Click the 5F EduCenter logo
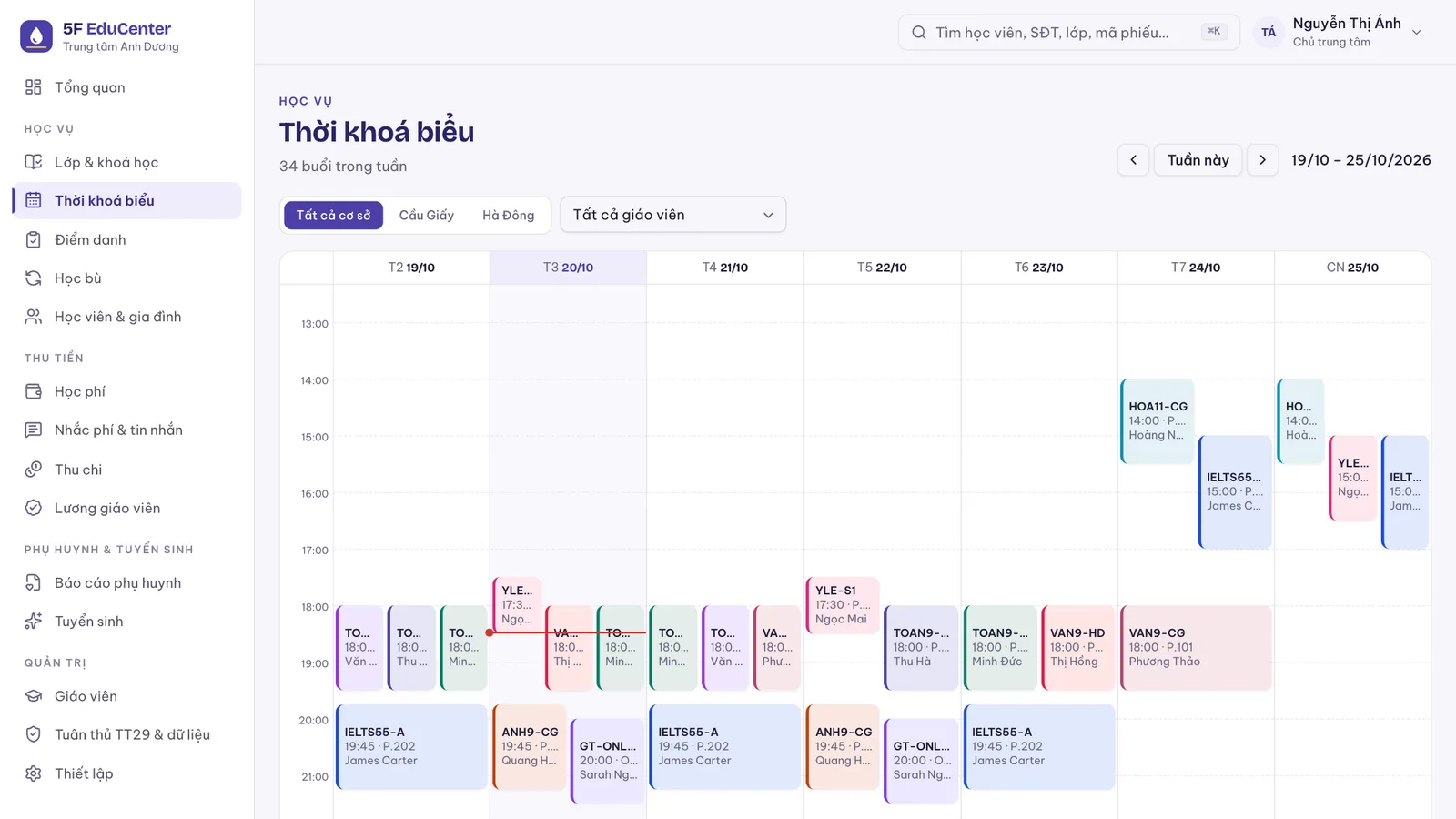Screen dimensions: 1456x819 (36, 36)
